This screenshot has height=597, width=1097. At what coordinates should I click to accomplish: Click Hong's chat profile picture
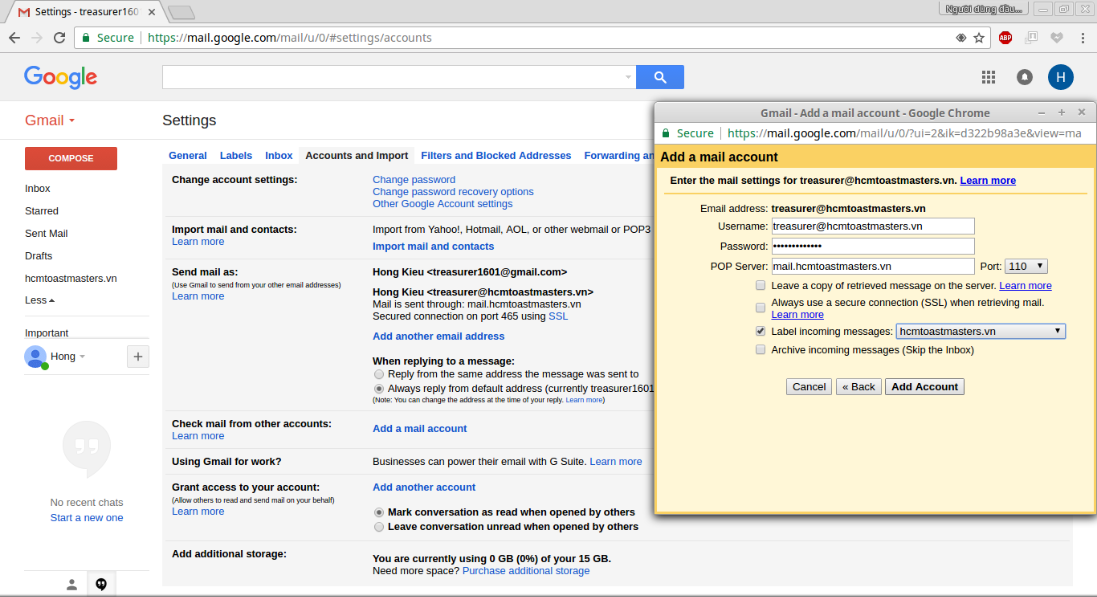point(35,357)
